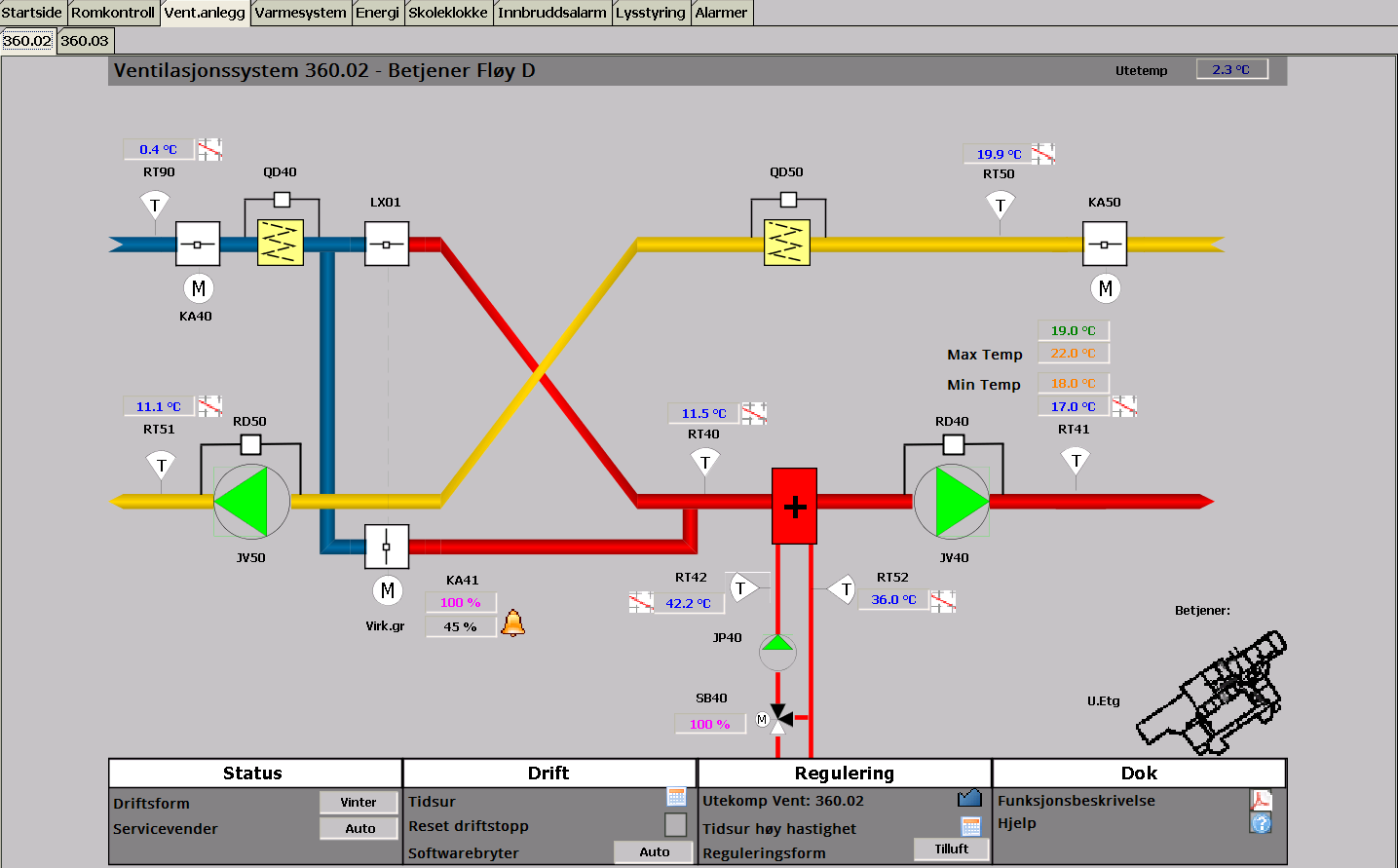Toggle the Reset driftstopp checkbox
This screenshot has width=1398, height=868.
(676, 824)
